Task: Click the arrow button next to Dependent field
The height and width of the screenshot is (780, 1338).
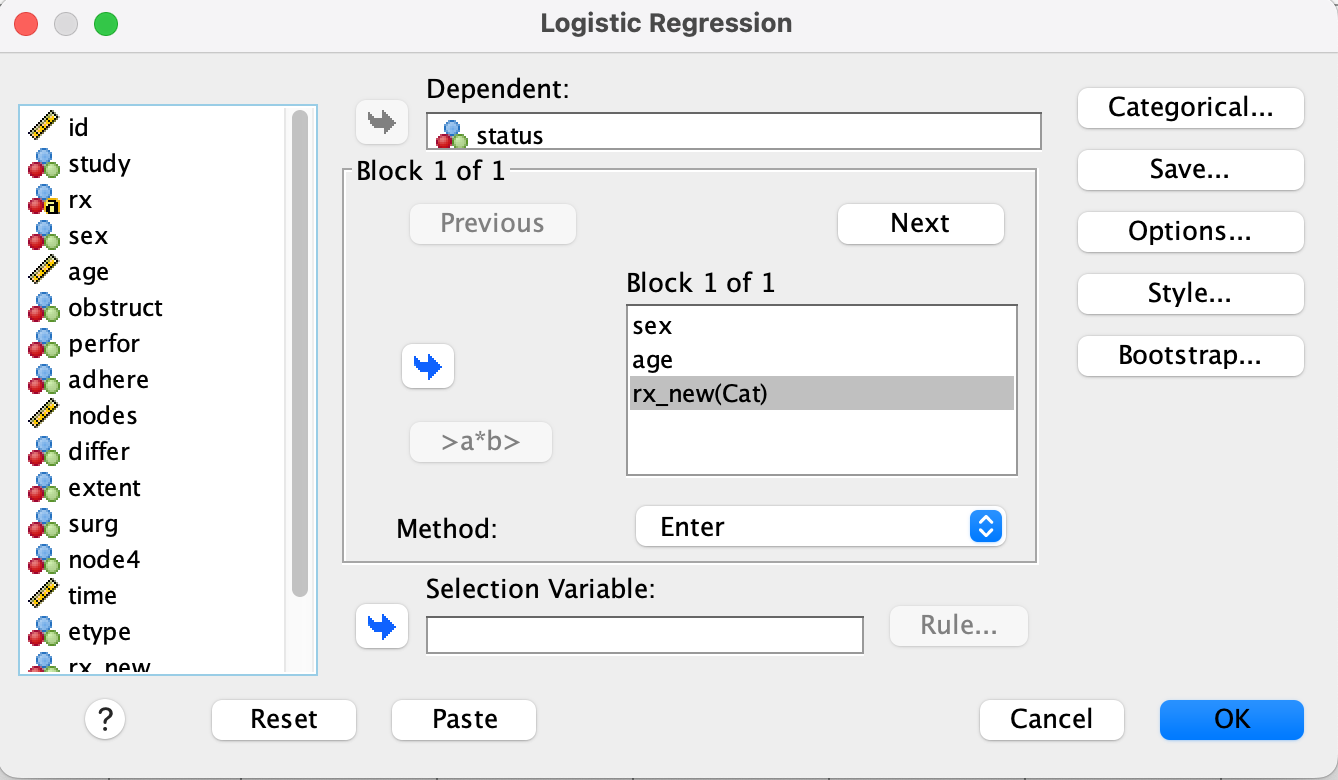Action: point(382,124)
